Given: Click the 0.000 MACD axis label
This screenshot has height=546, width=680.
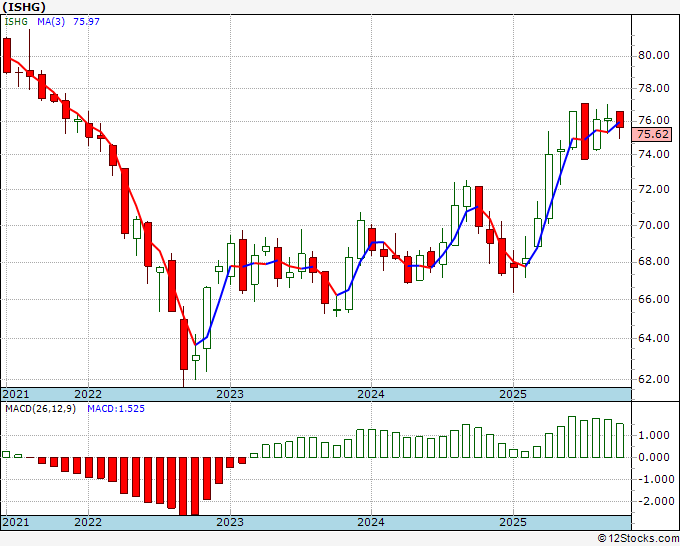Looking at the screenshot, I should click(x=653, y=457).
